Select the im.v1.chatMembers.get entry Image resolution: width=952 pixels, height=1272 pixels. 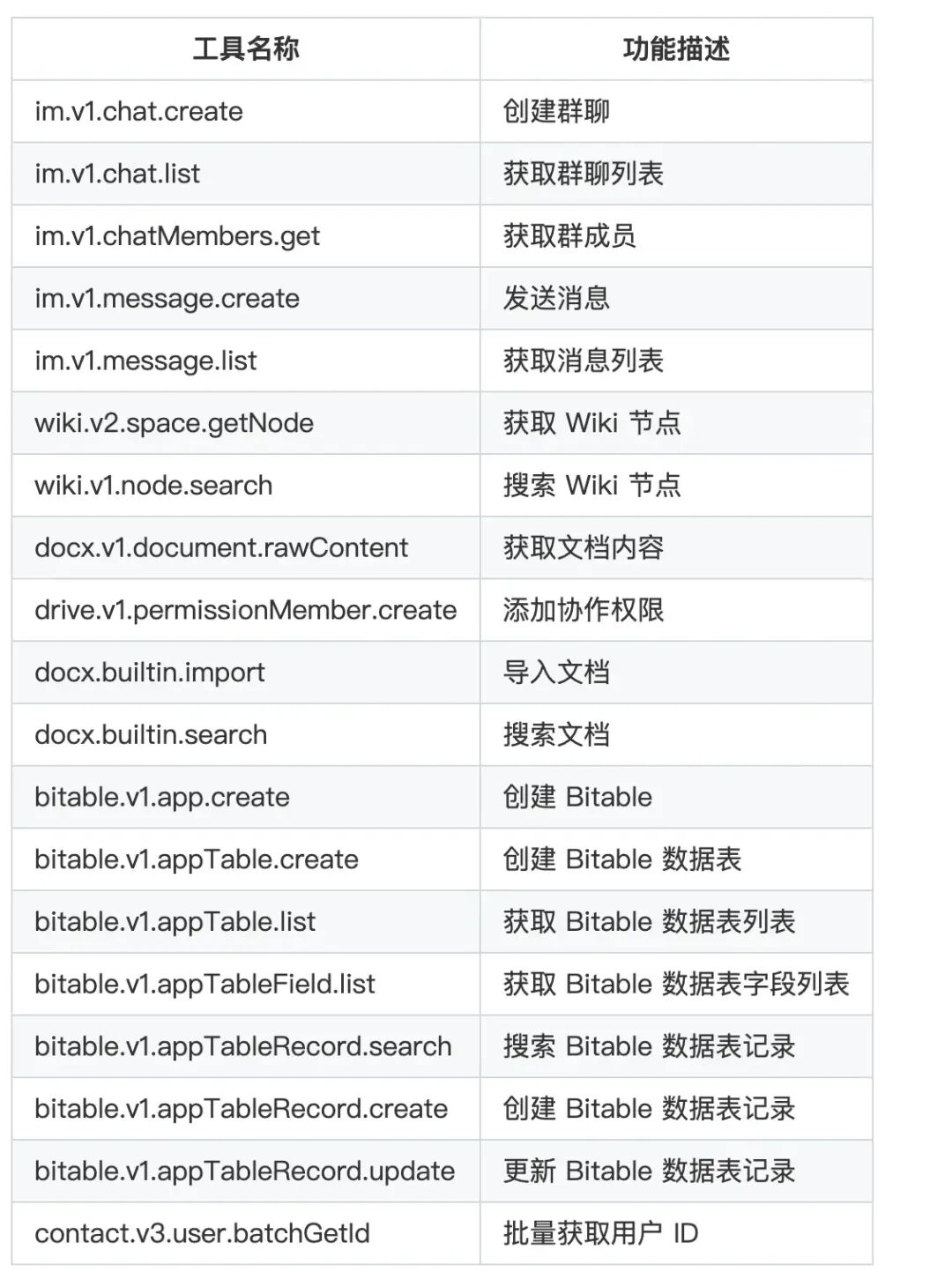coord(177,236)
